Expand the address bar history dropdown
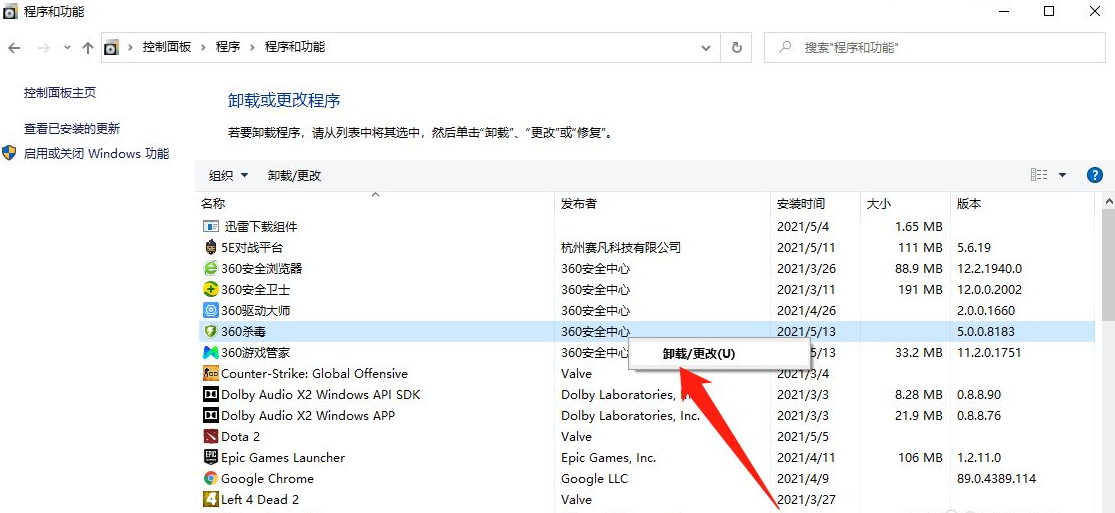The image size is (1115, 513). coord(705,48)
